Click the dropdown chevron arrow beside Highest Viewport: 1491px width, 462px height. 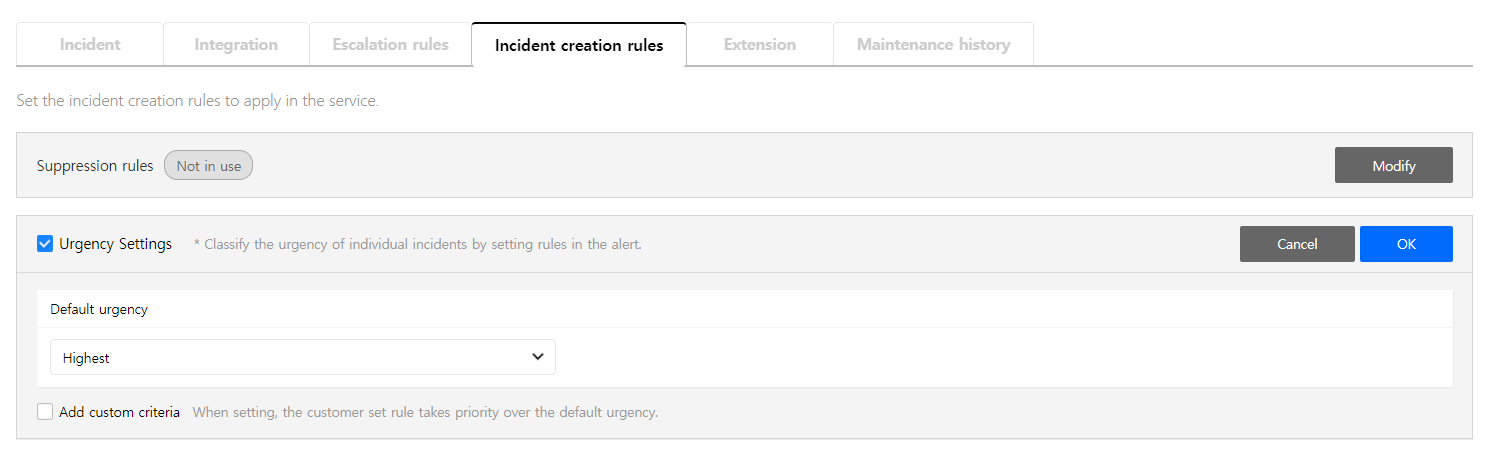(x=538, y=357)
